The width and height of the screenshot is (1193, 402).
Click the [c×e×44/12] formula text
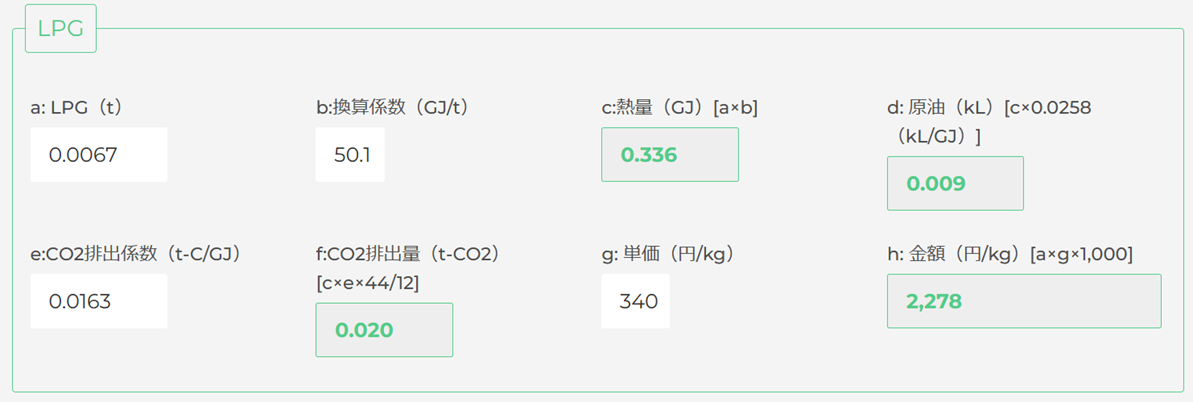(x=367, y=283)
